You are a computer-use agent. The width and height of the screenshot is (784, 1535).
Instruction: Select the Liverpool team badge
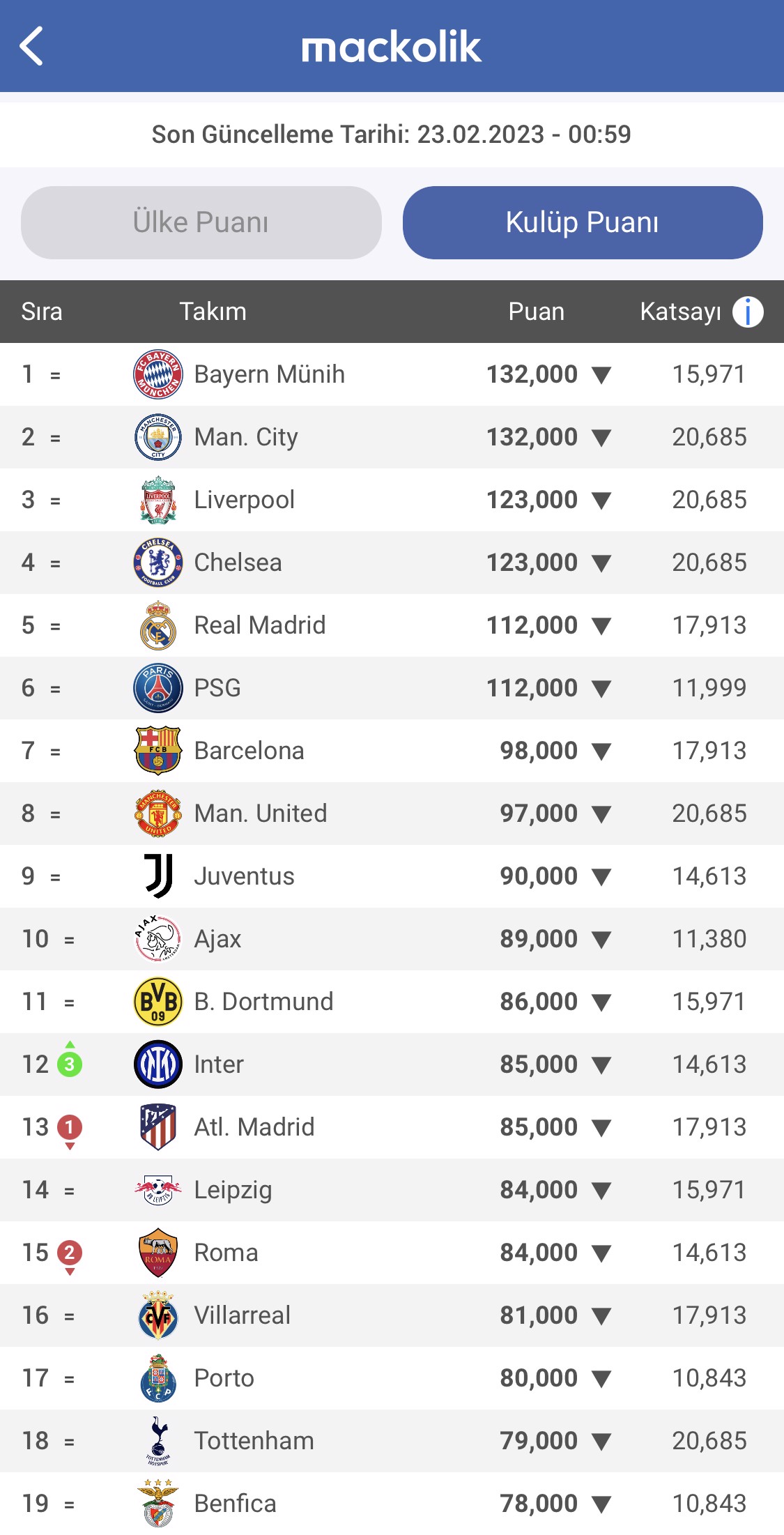(x=157, y=499)
